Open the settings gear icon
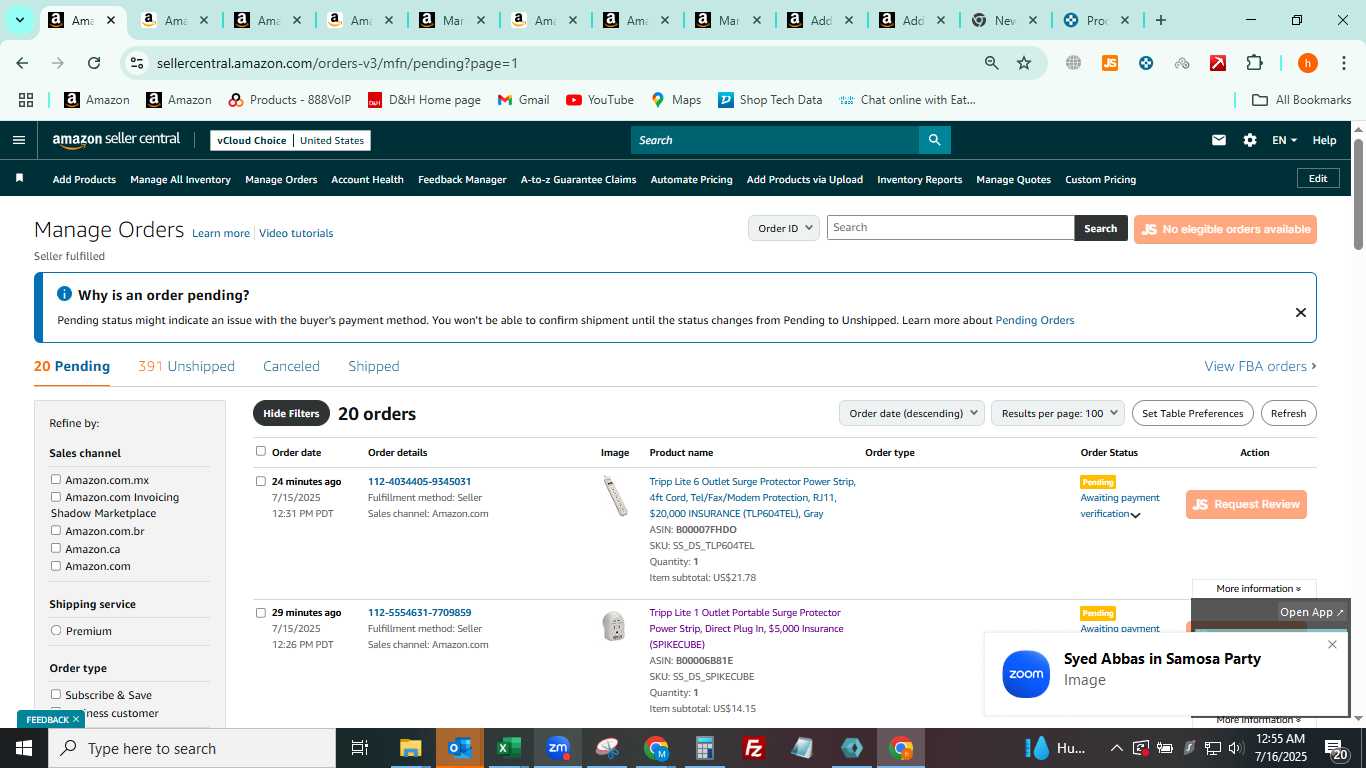The image size is (1366, 768). 1249,140
